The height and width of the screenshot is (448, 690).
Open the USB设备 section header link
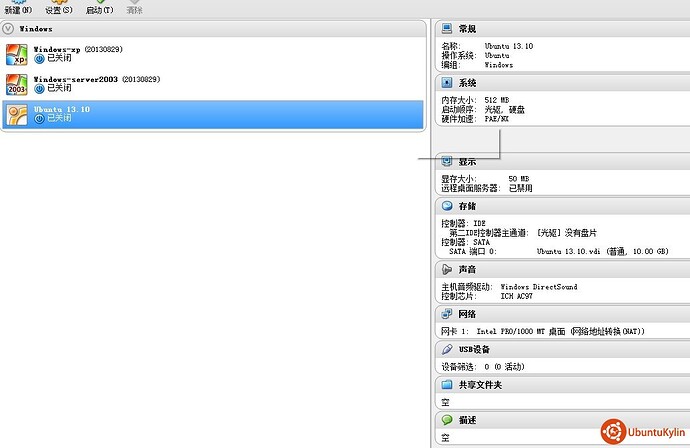(474, 349)
